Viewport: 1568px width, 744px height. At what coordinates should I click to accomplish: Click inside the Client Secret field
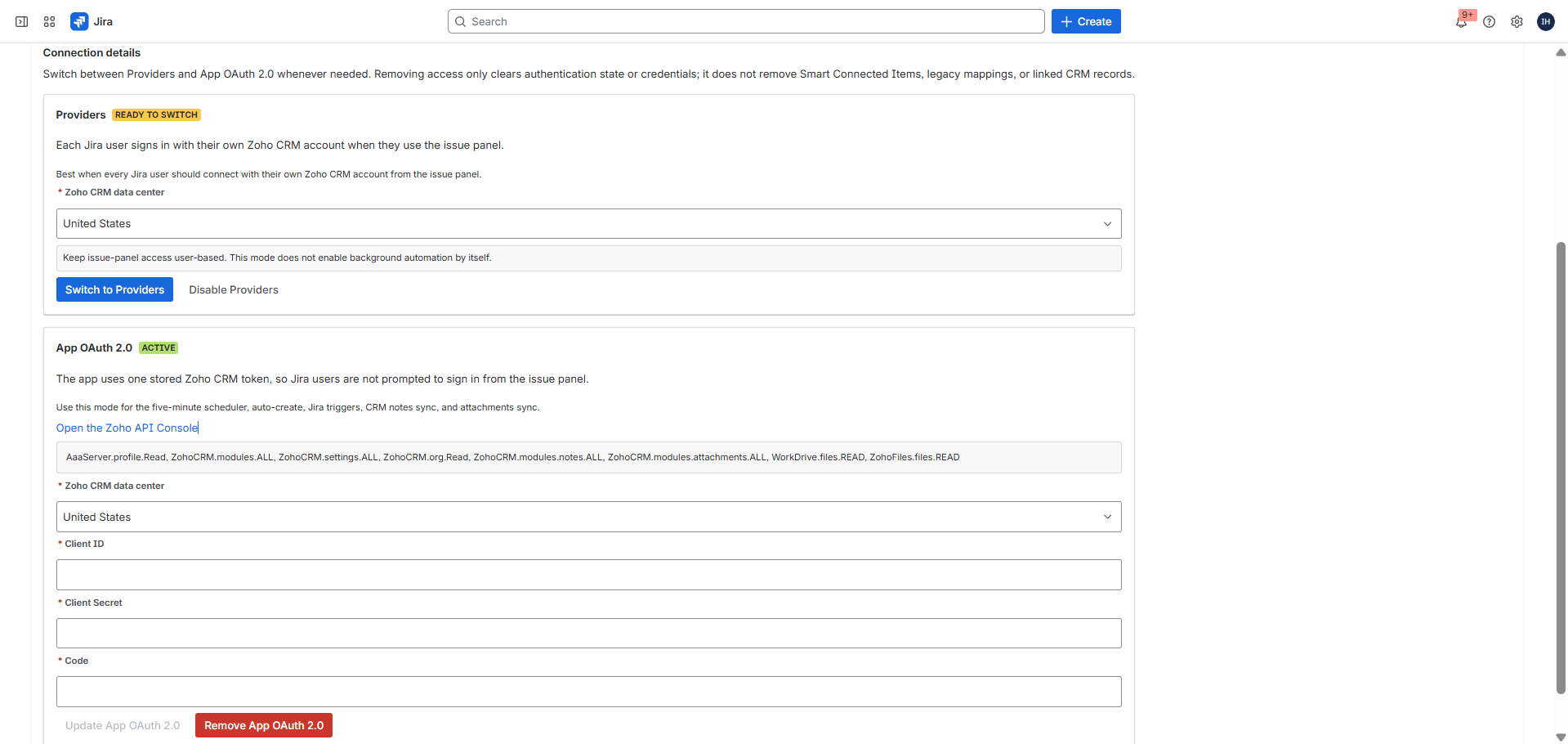tap(587, 633)
